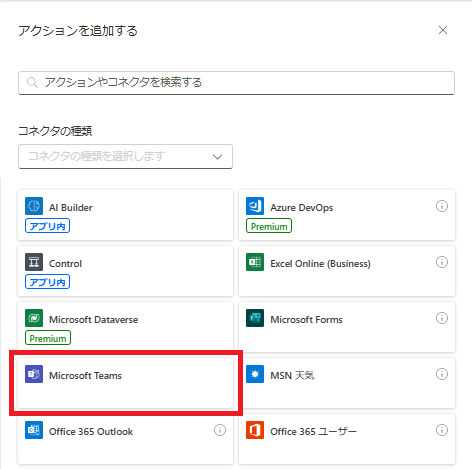Show info for MSN 天気
This screenshot has height=469, width=472.
[x=442, y=374]
